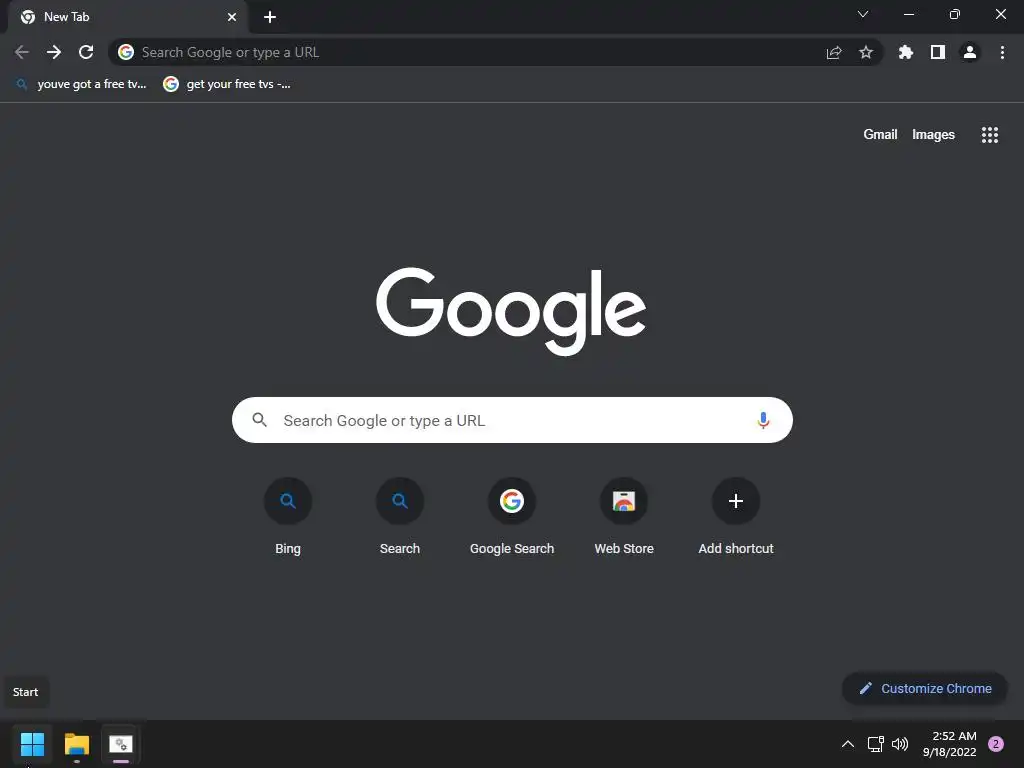Open the Chrome three-dot menu
The image size is (1024, 768).
point(1002,52)
